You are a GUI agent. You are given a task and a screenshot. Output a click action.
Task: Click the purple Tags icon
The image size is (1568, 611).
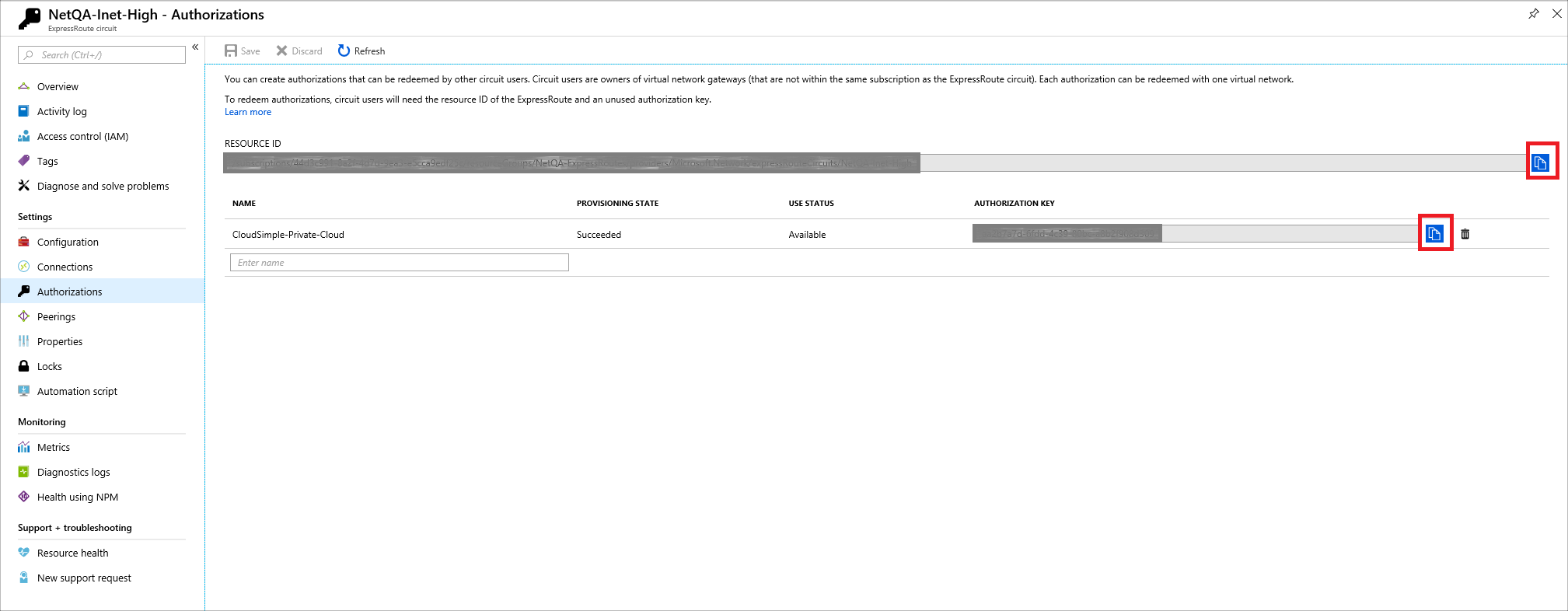(x=23, y=161)
